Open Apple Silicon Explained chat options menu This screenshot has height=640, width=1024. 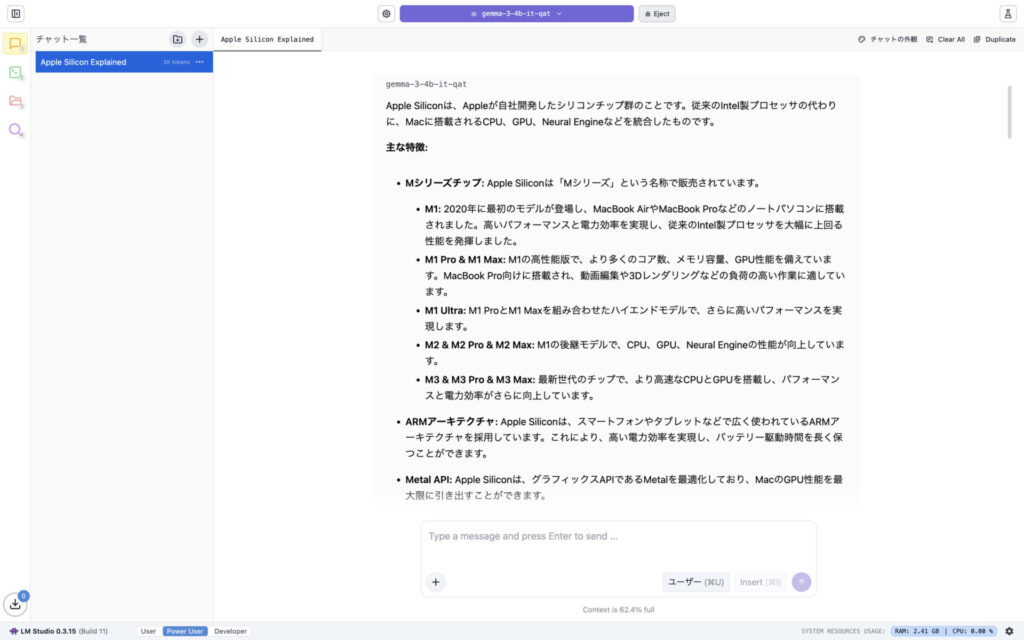(x=199, y=62)
